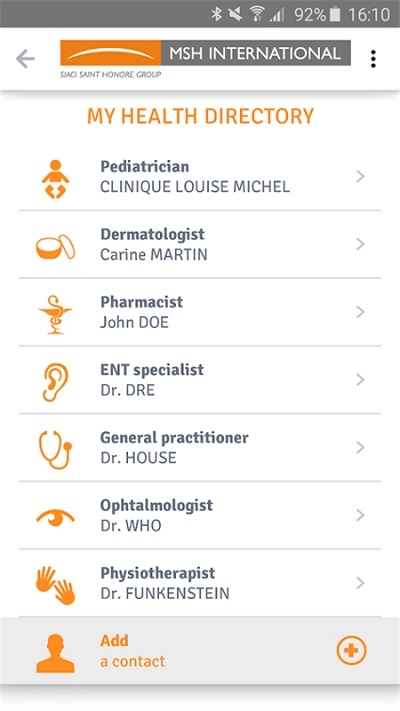Expand Pediatrician entry with its chevron
The height and width of the screenshot is (711, 400).
coord(361,176)
